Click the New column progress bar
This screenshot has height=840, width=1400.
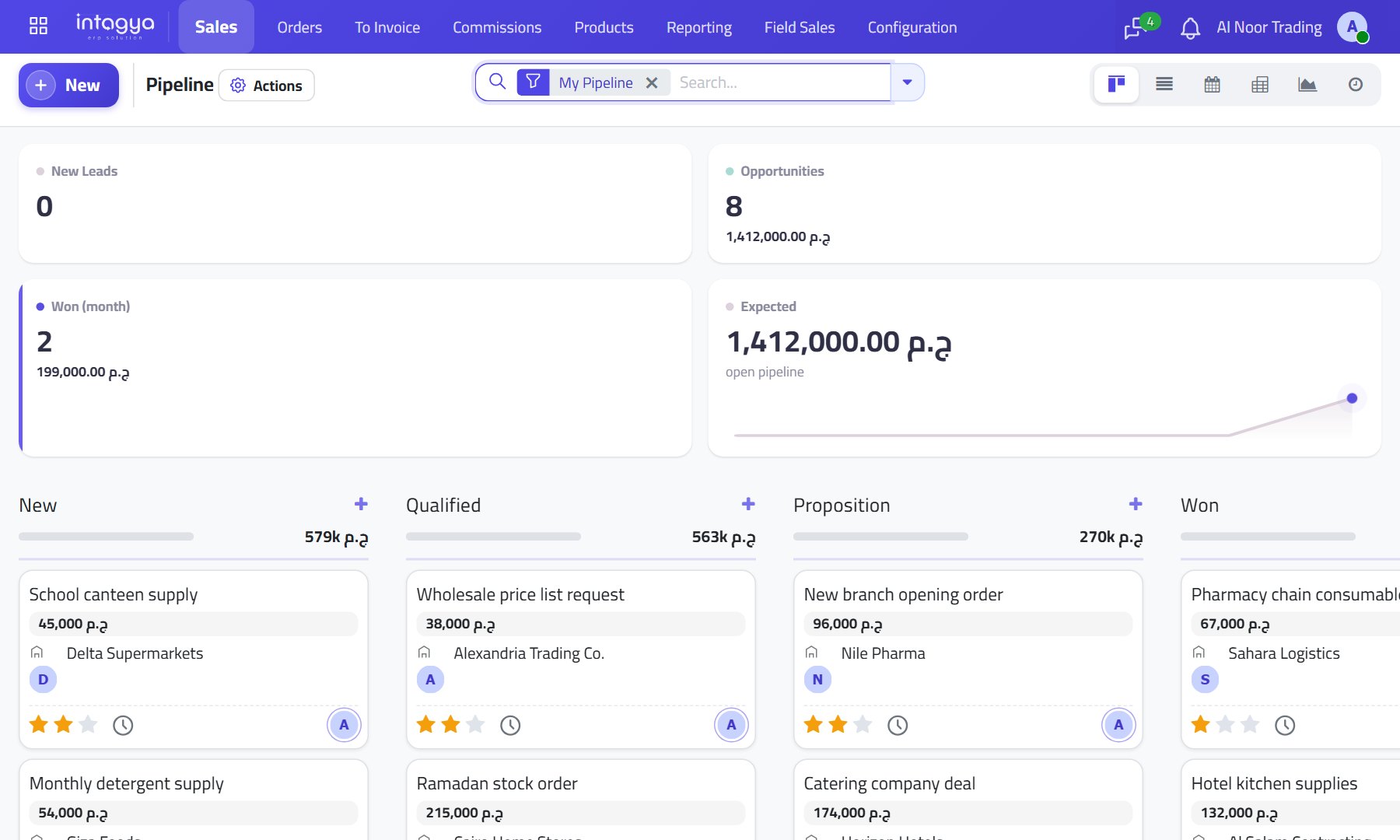106,537
